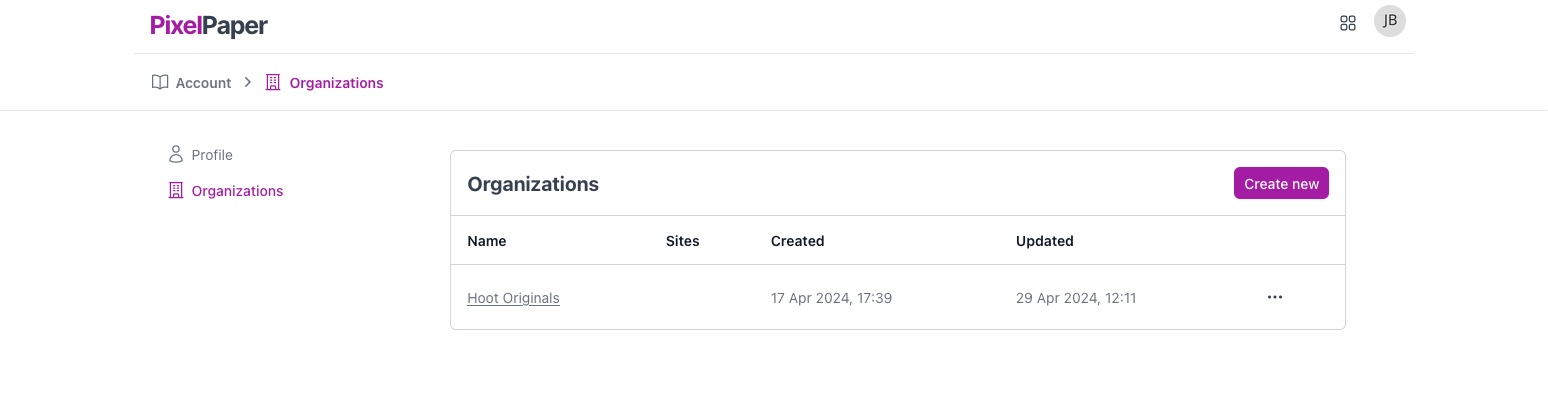This screenshot has width=1548, height=410.
Task: Click the Created column header
Action: coord(797,241)
